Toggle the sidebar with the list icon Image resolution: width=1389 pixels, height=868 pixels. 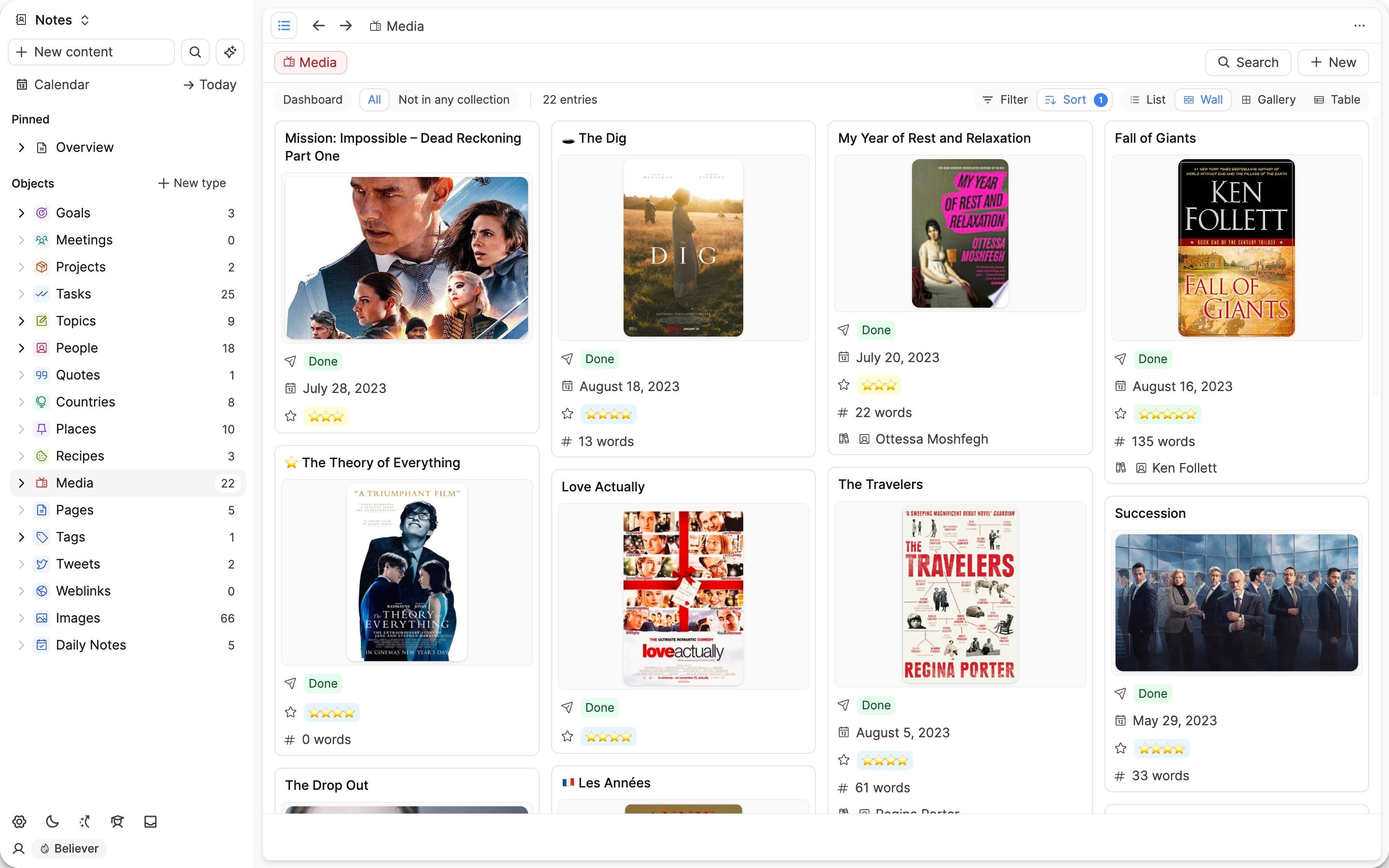[284, 25]
